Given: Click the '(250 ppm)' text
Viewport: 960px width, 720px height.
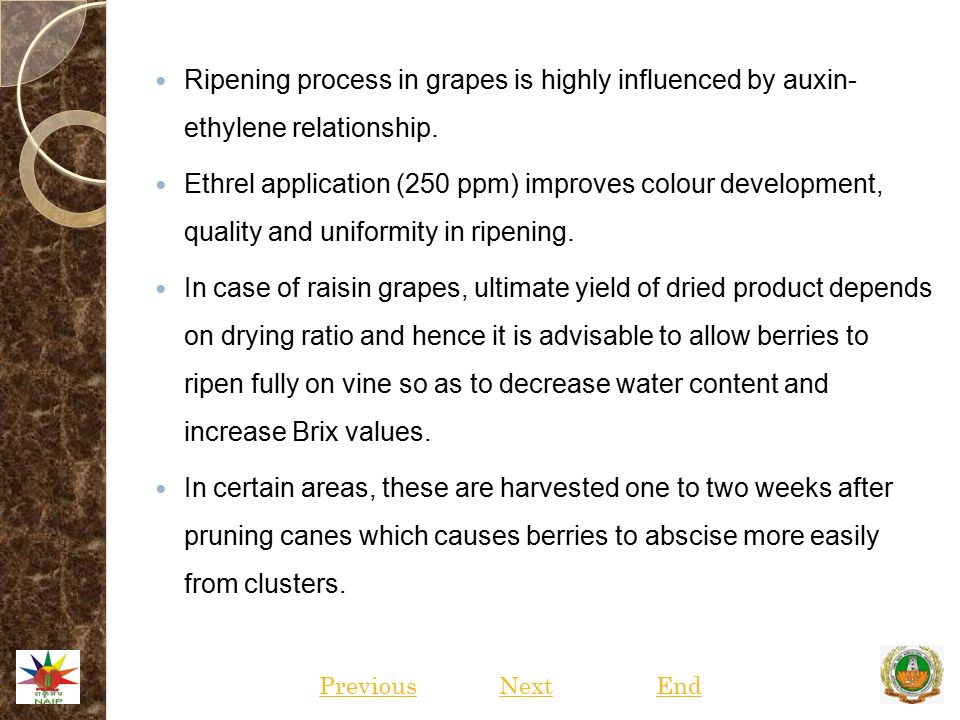Looking at the screenshot, I should 458,184.
